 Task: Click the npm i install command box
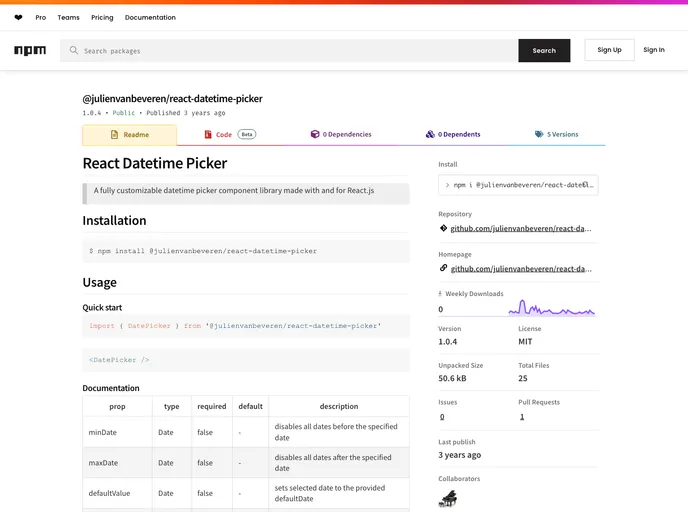[518, 185]
